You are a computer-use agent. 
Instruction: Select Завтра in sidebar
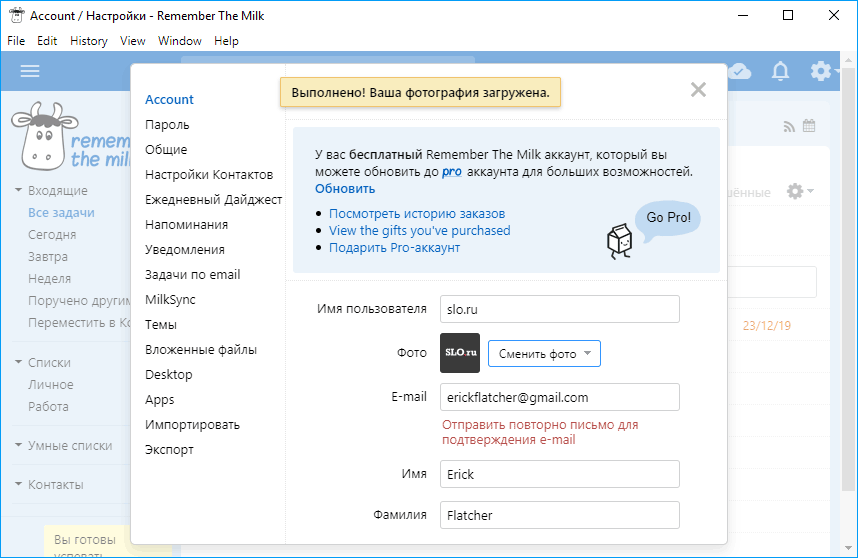pyautogui.click(x=48, y=257)
